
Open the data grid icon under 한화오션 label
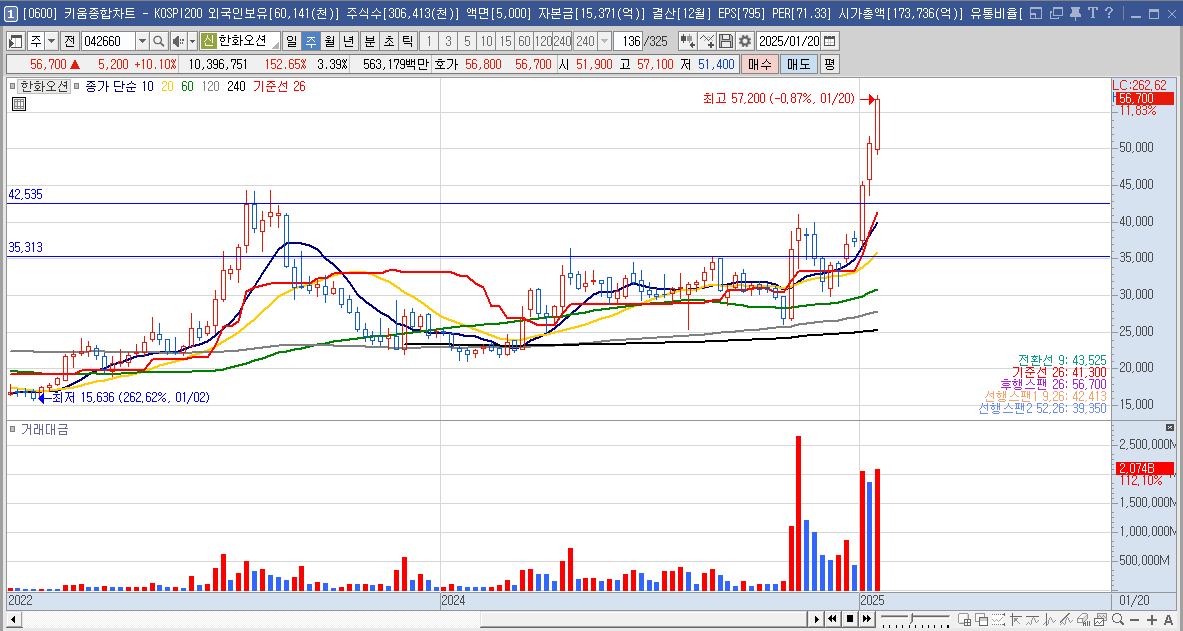[19, 104]
